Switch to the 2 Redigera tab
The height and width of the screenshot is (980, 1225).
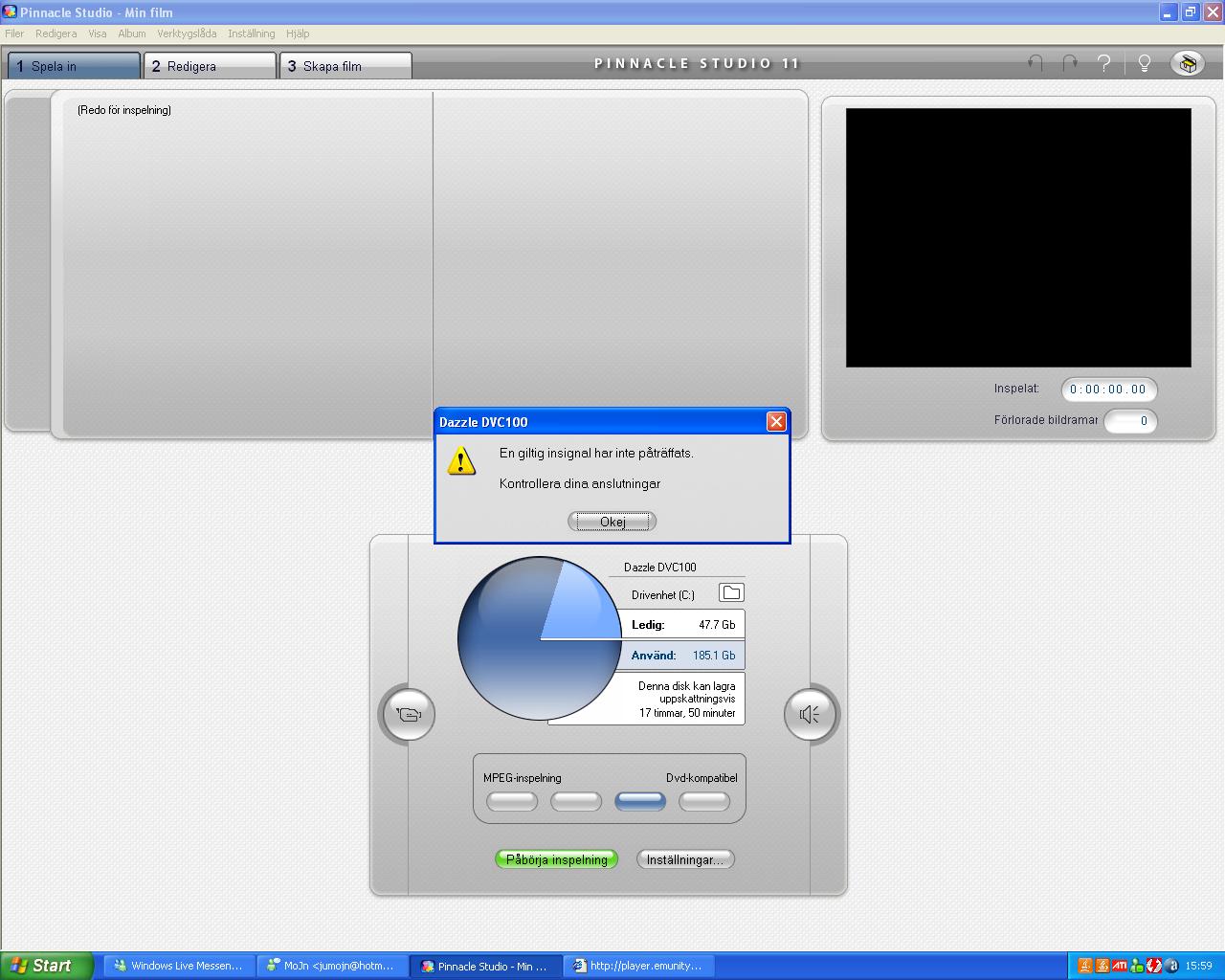pyautogui.click(x=210, y=66)
